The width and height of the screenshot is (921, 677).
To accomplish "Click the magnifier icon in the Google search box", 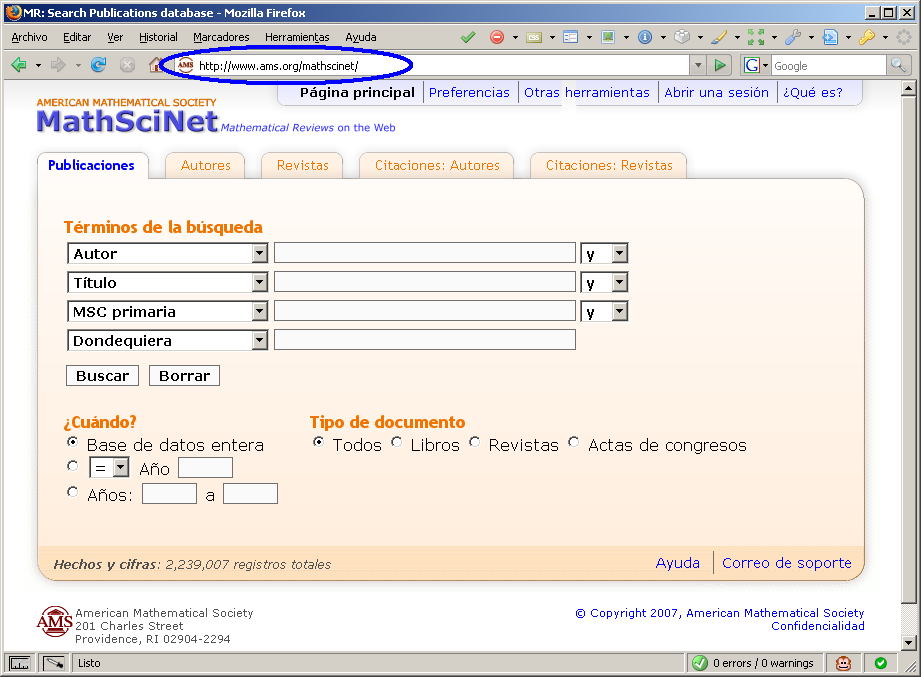I will pos(898,65).
